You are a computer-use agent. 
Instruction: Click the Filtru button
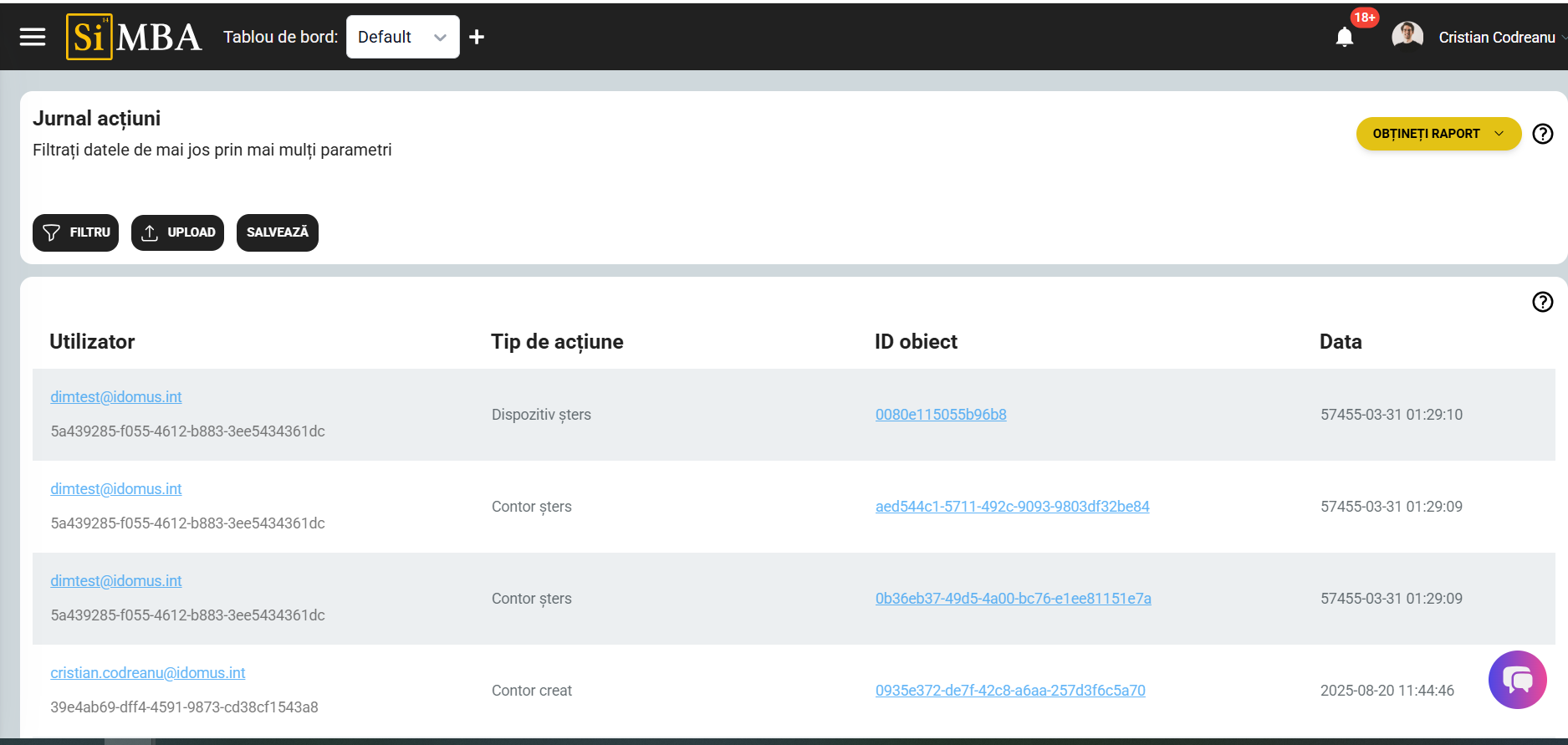point(75,232)
